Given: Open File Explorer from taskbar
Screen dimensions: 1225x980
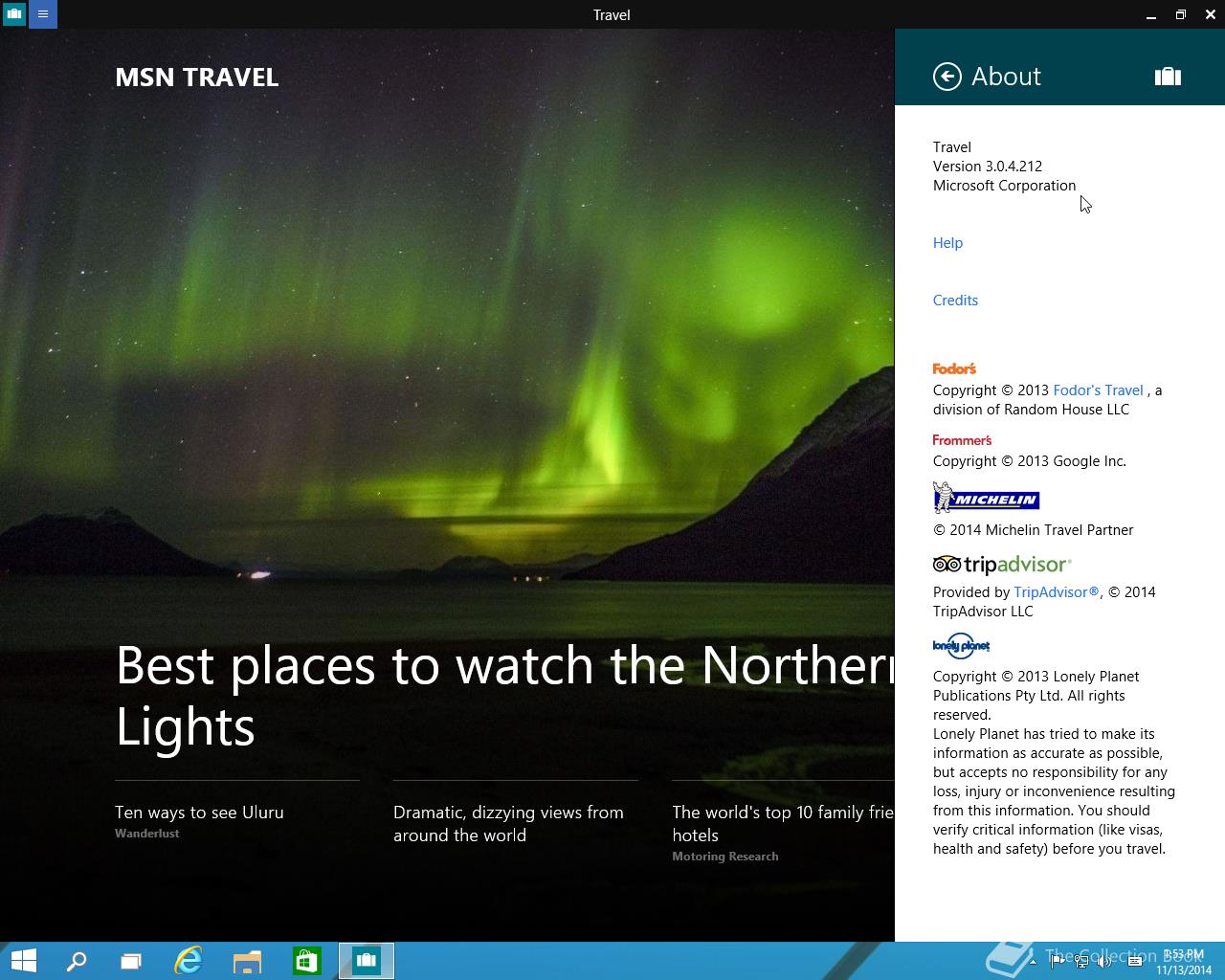Looking at the screenshot, I should pyautogui.click(x=247, y=961).
